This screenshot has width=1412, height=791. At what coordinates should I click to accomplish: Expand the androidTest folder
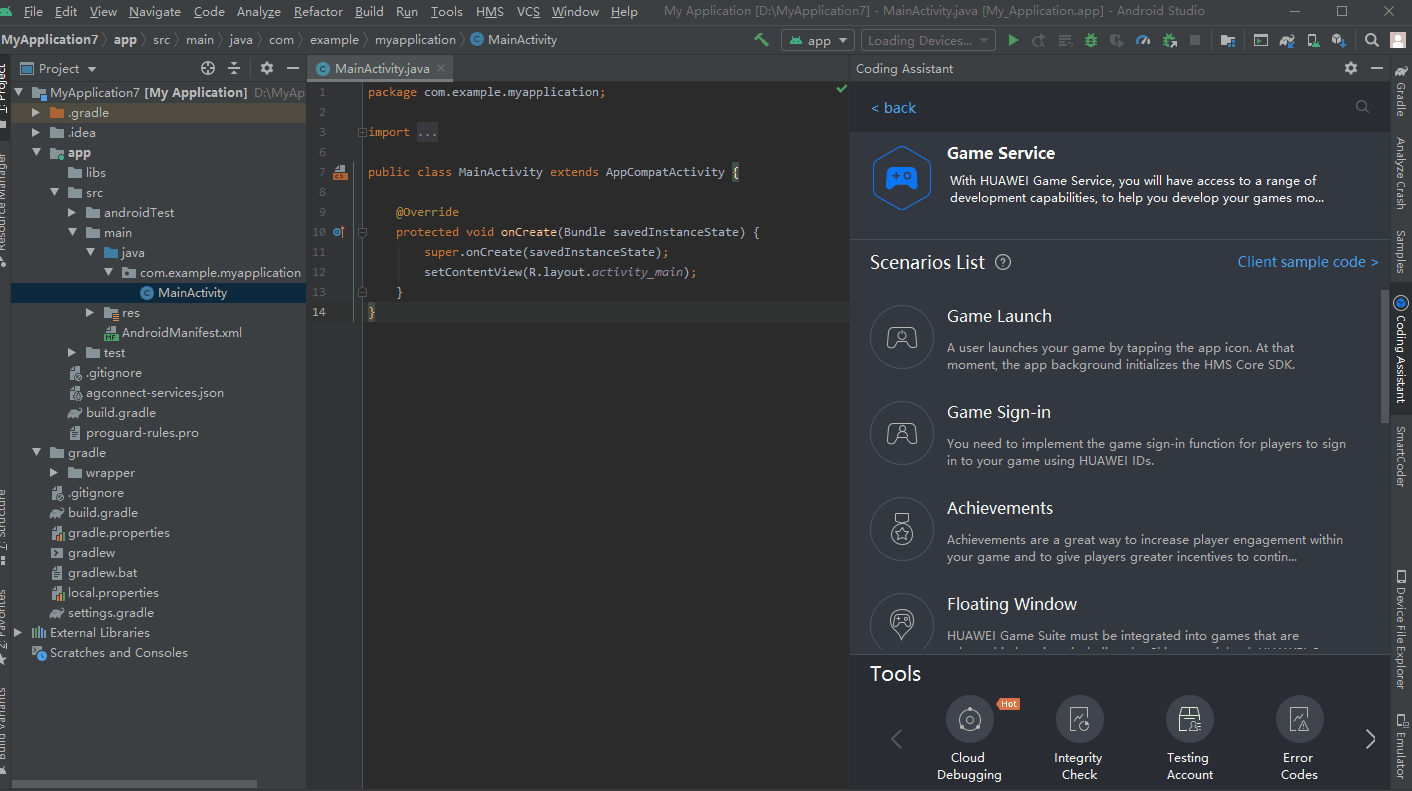click(72, 212)
